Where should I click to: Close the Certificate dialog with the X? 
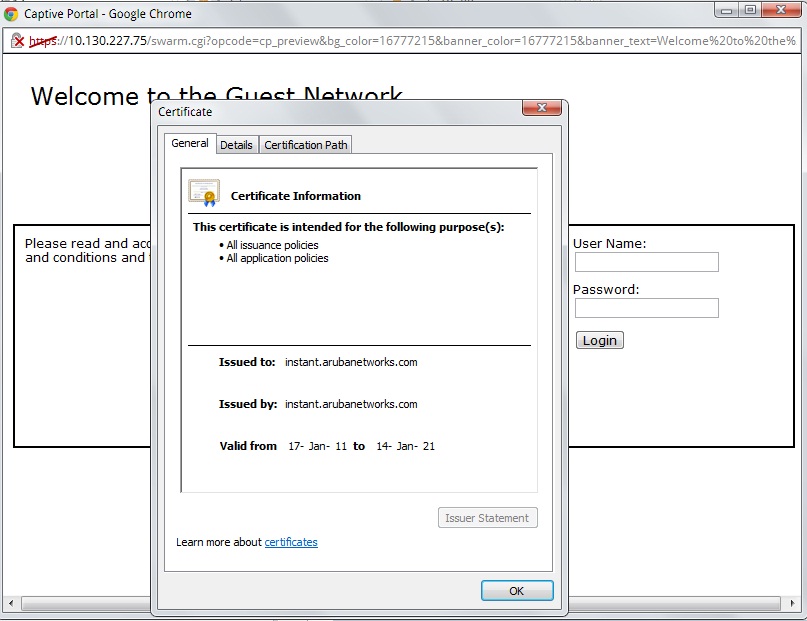pyautogui.click(x=541, y=108)
